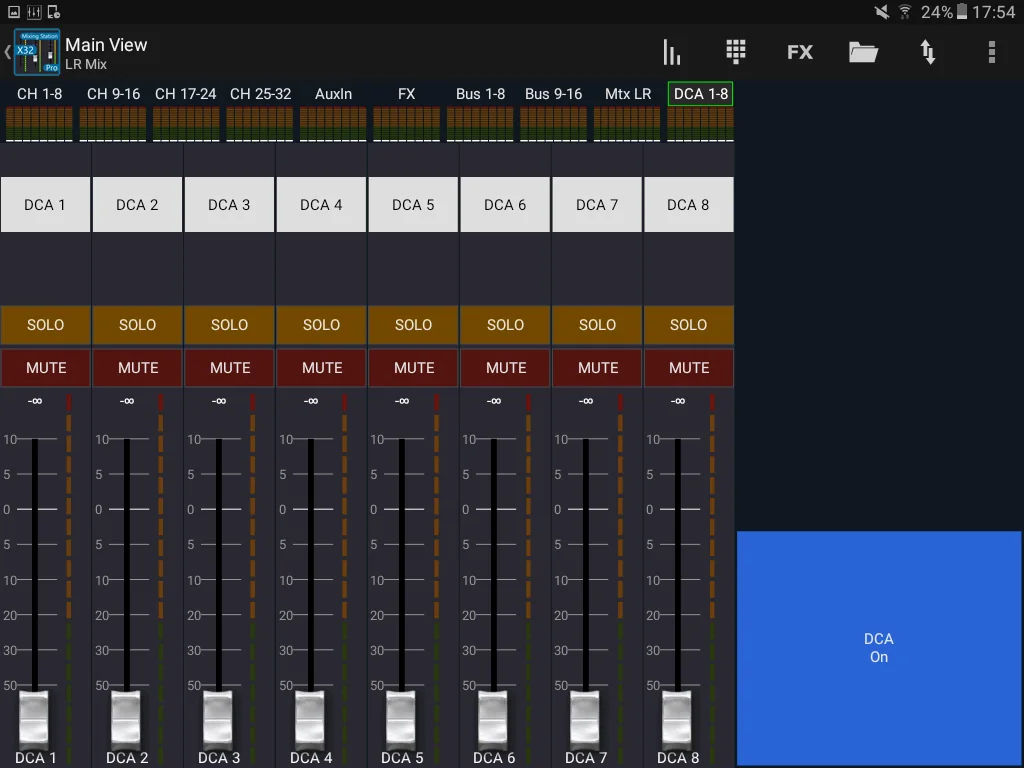Select the DCA 7 name button
This screenshot has height=768, width=1024.
coord(597,204)
